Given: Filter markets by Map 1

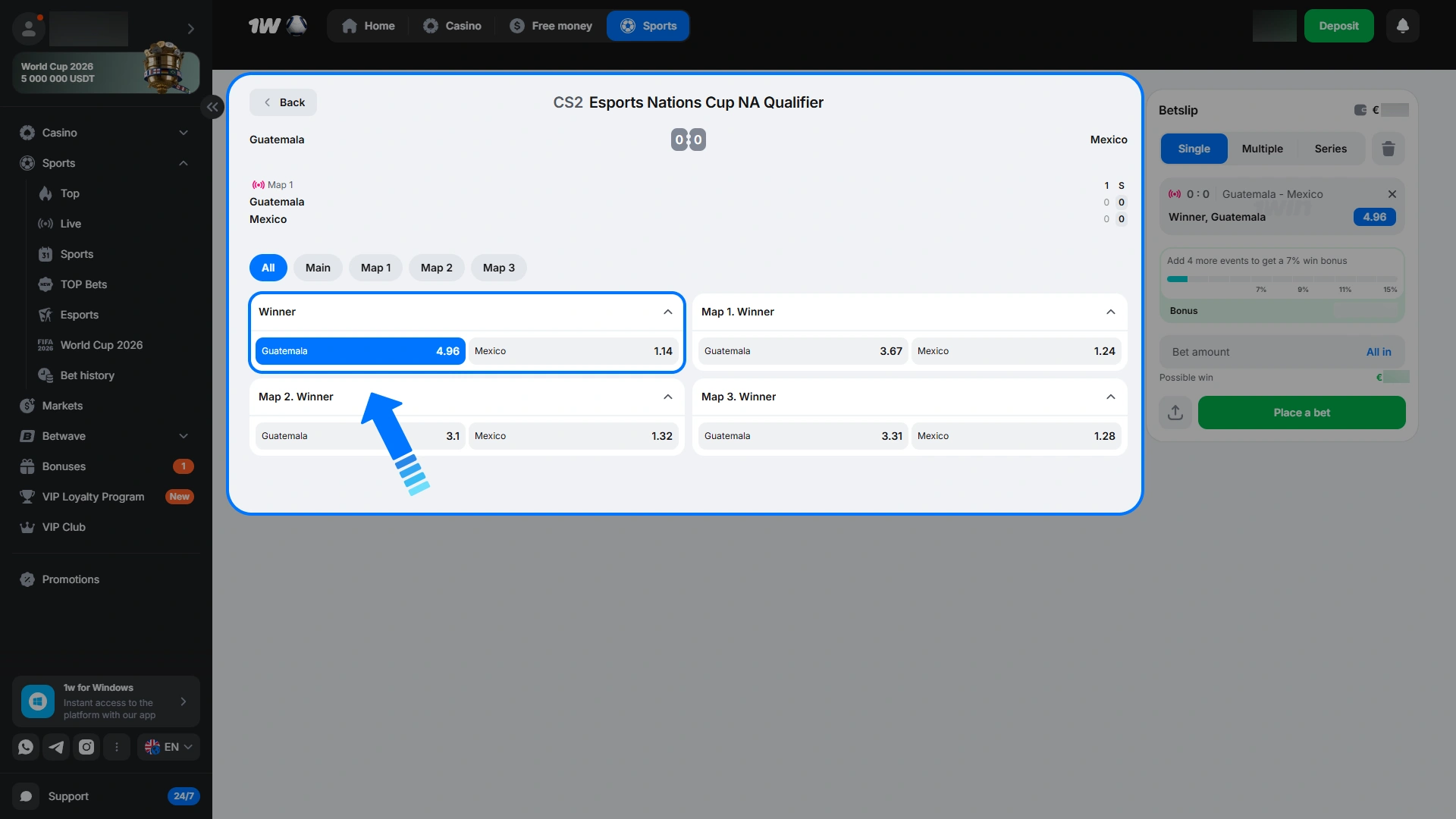Looking at the screenshot, I should point(376,268).
